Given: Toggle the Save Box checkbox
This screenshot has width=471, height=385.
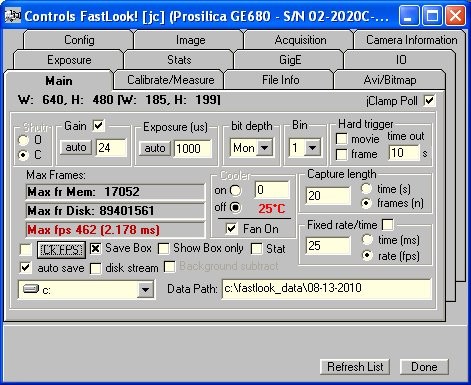Looking at the screenshot, I should [x=95, y=248].
